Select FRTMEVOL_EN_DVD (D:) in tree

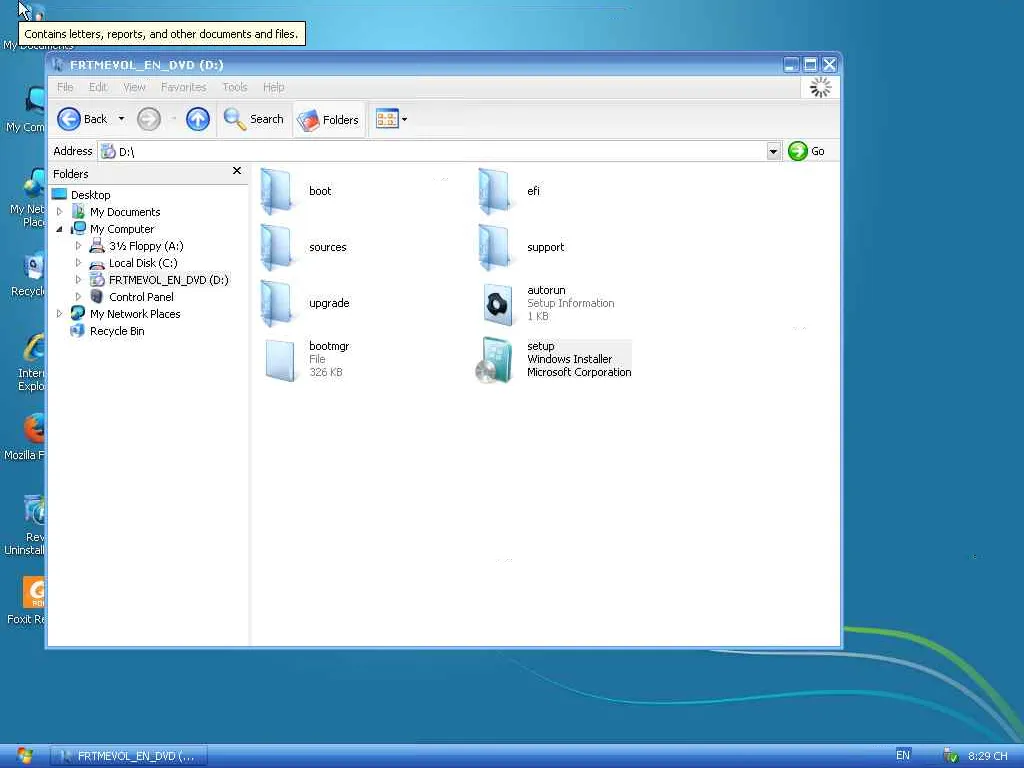coord(168,280)
